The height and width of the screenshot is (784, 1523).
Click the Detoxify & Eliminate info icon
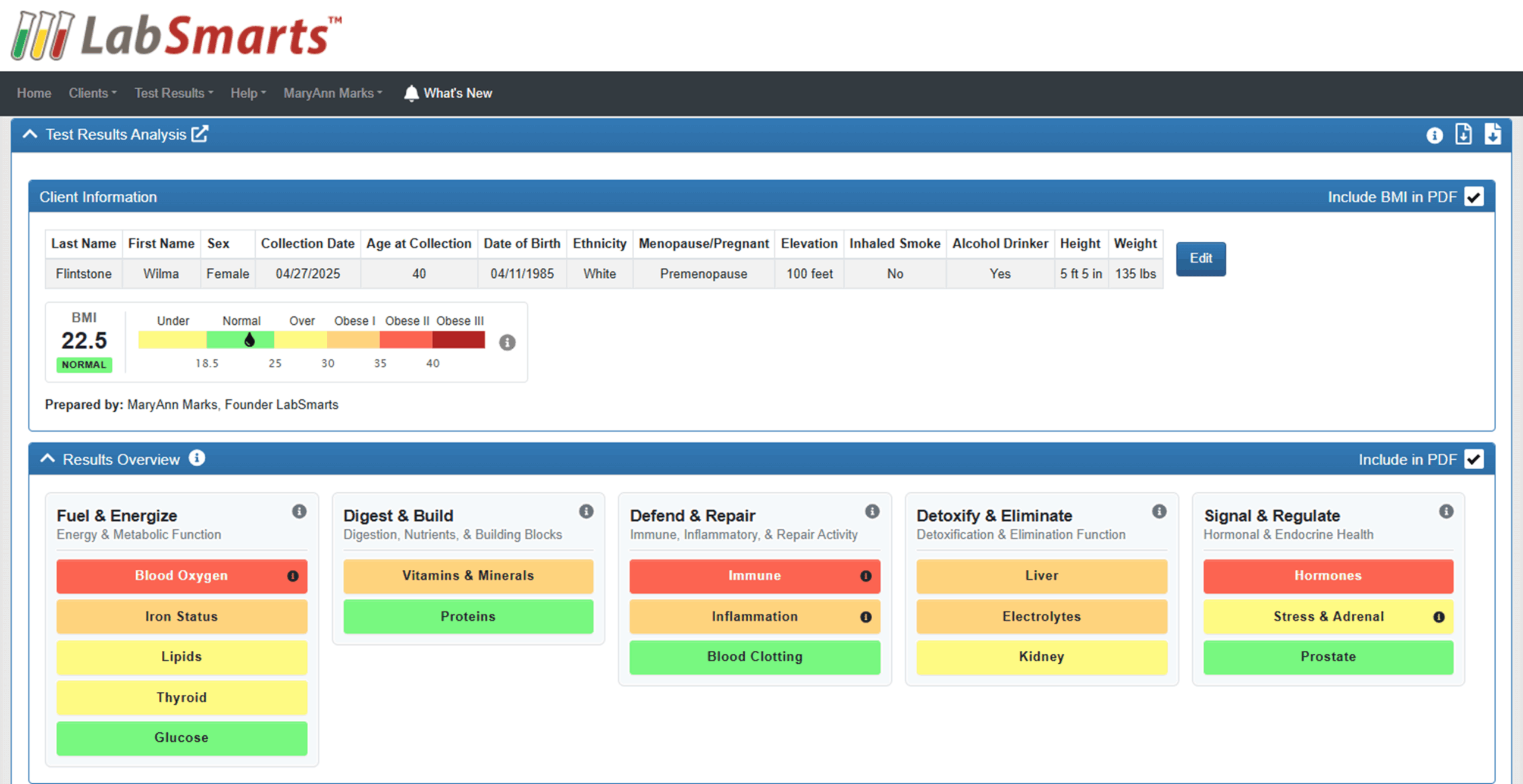[x=1159, y=511]
